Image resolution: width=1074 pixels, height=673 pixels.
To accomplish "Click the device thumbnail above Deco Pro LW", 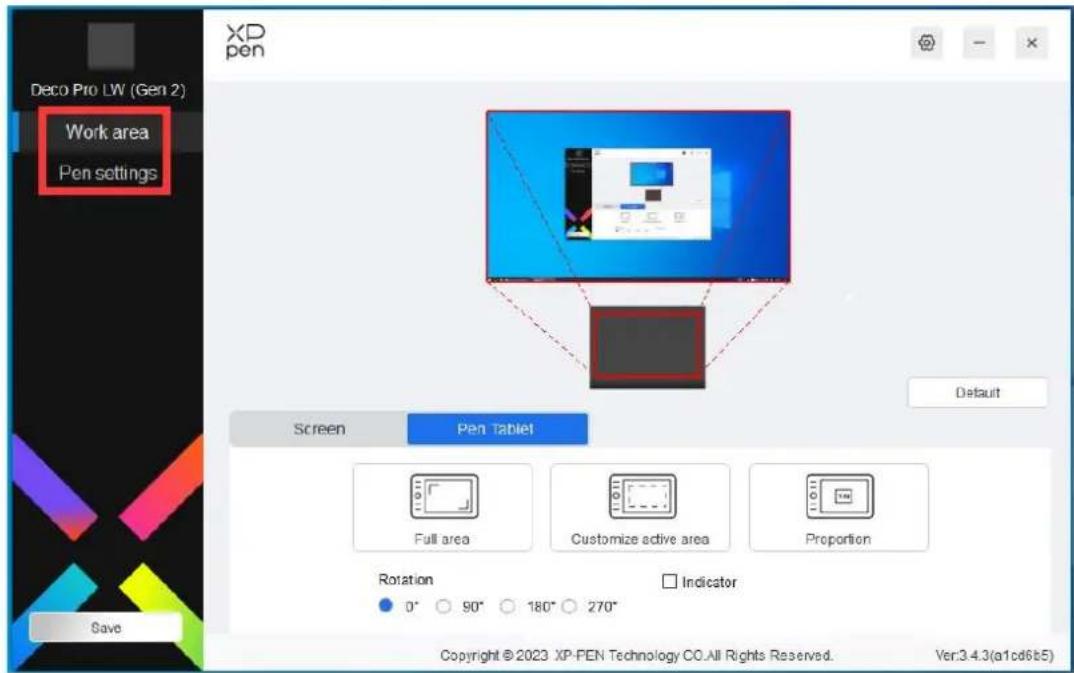I will [x=111, y=46].
